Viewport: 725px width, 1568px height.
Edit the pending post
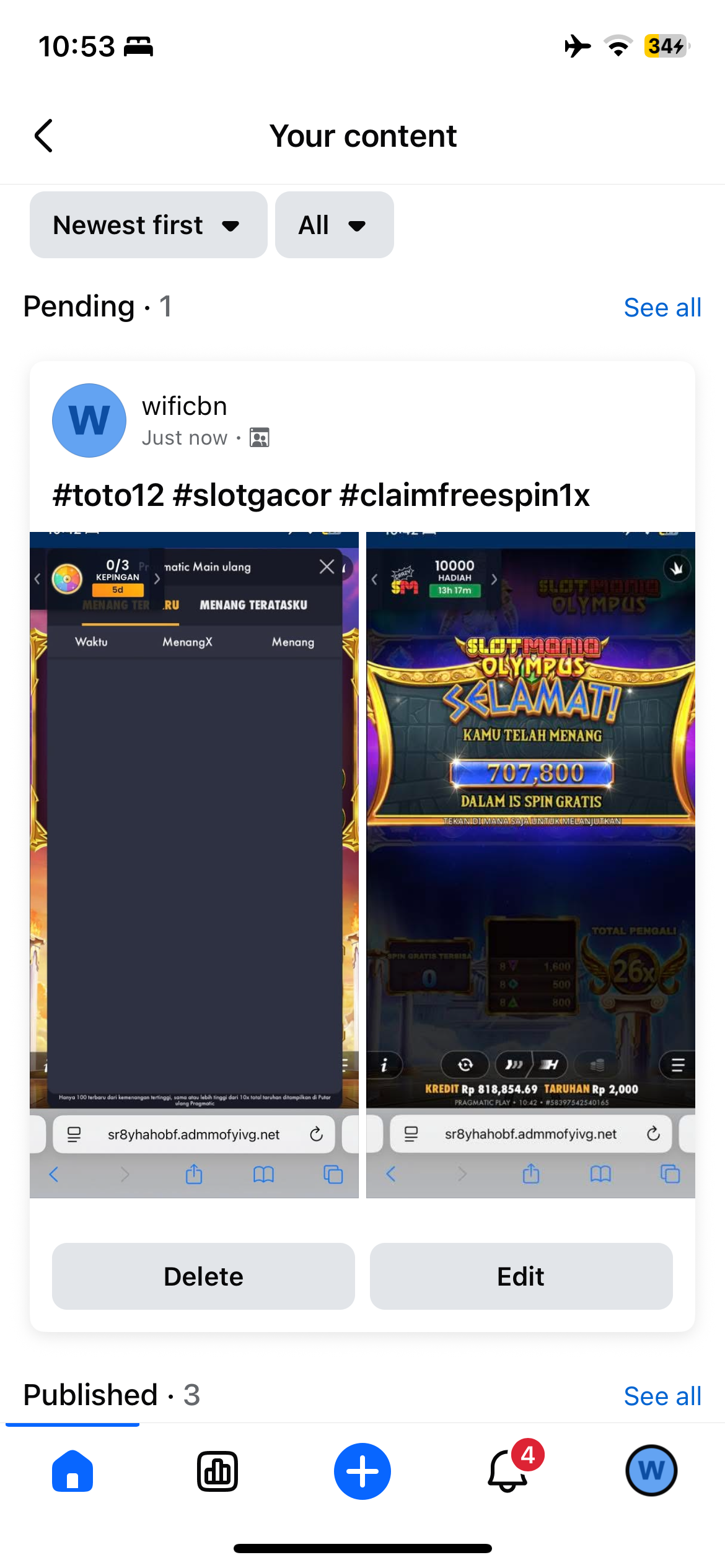pyautogui.click(x=521, y=1276)
